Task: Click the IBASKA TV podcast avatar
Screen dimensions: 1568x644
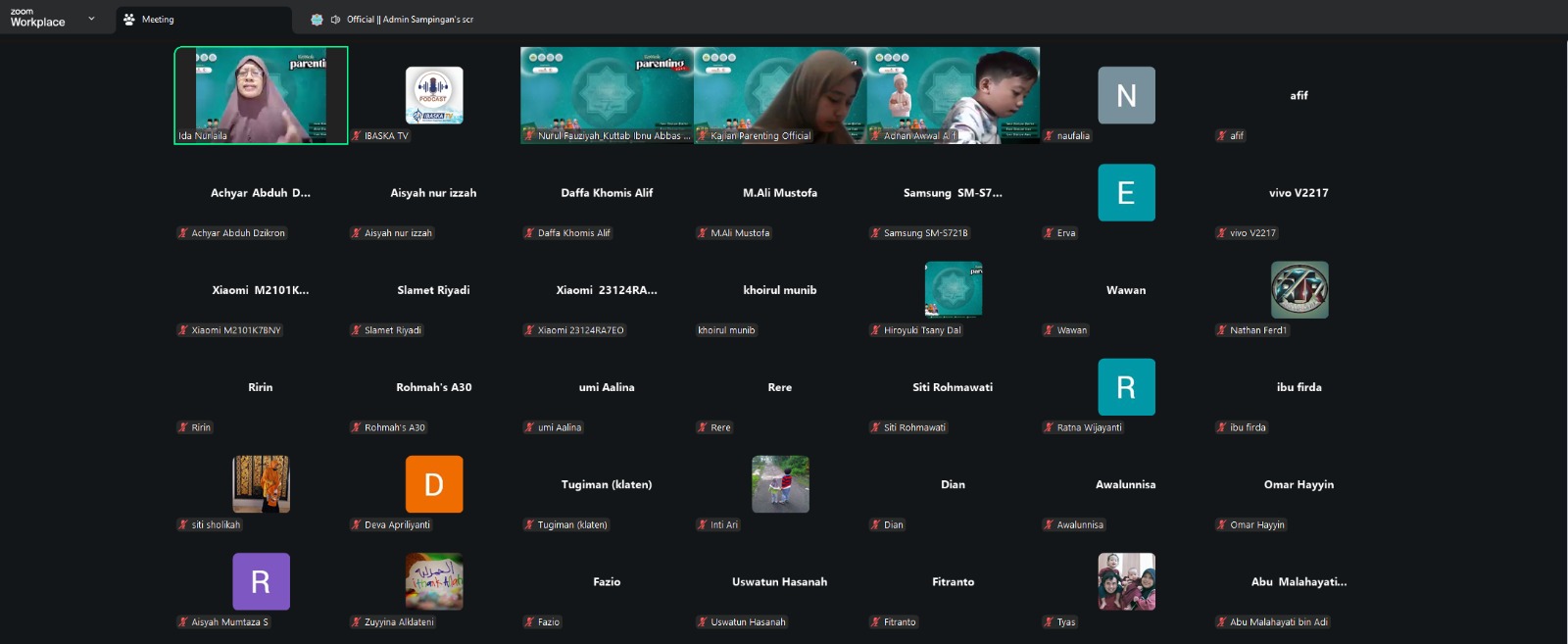Action: click(434, 95)
